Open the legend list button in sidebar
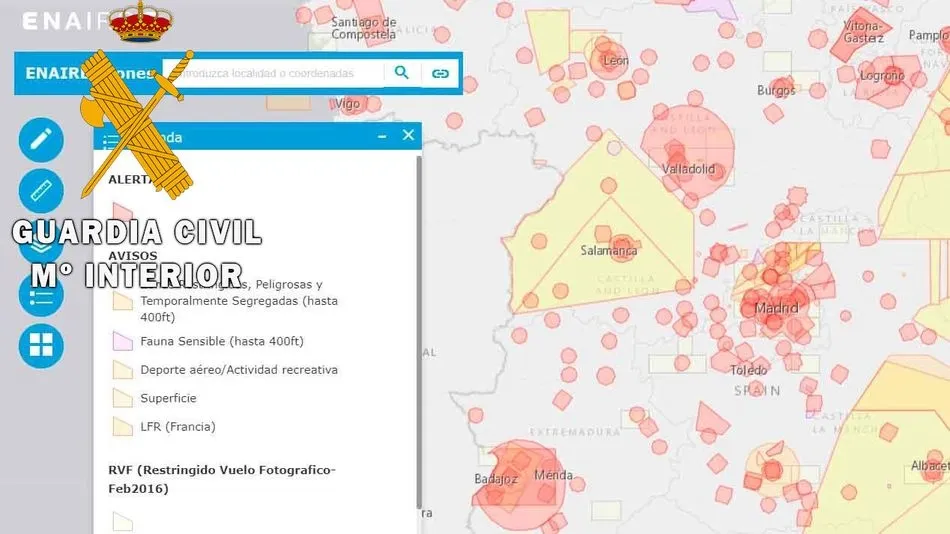 (x=41, y=295)
